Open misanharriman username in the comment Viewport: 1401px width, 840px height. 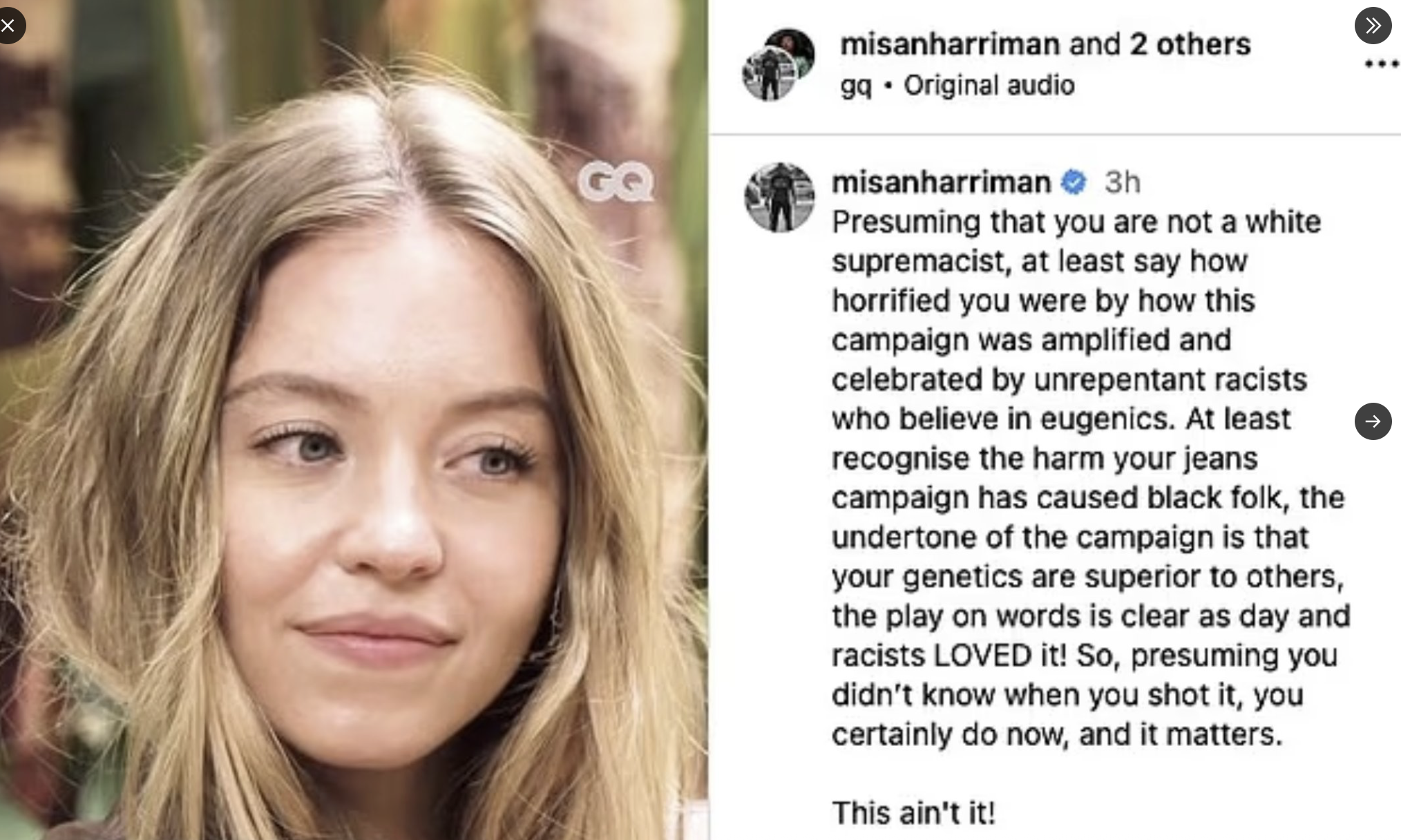tap(941, 182)
